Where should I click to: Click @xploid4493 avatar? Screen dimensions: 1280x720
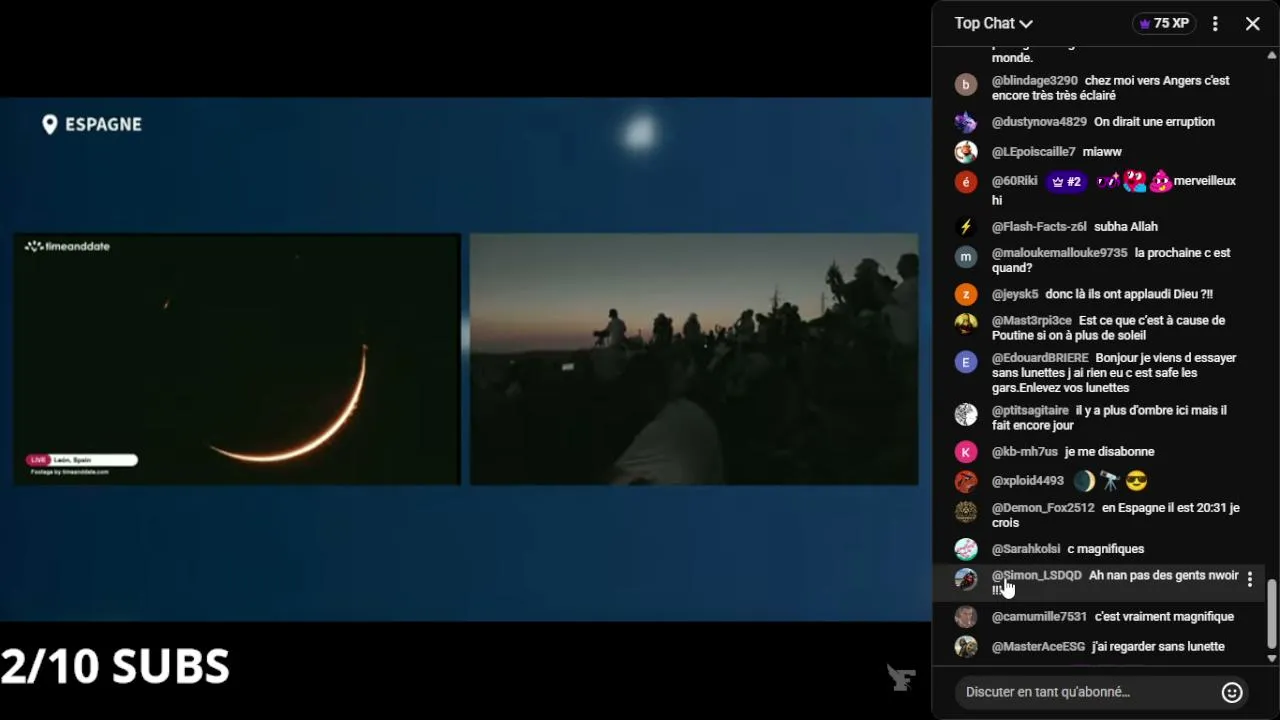pyautogui.click(x=965, y=482)
